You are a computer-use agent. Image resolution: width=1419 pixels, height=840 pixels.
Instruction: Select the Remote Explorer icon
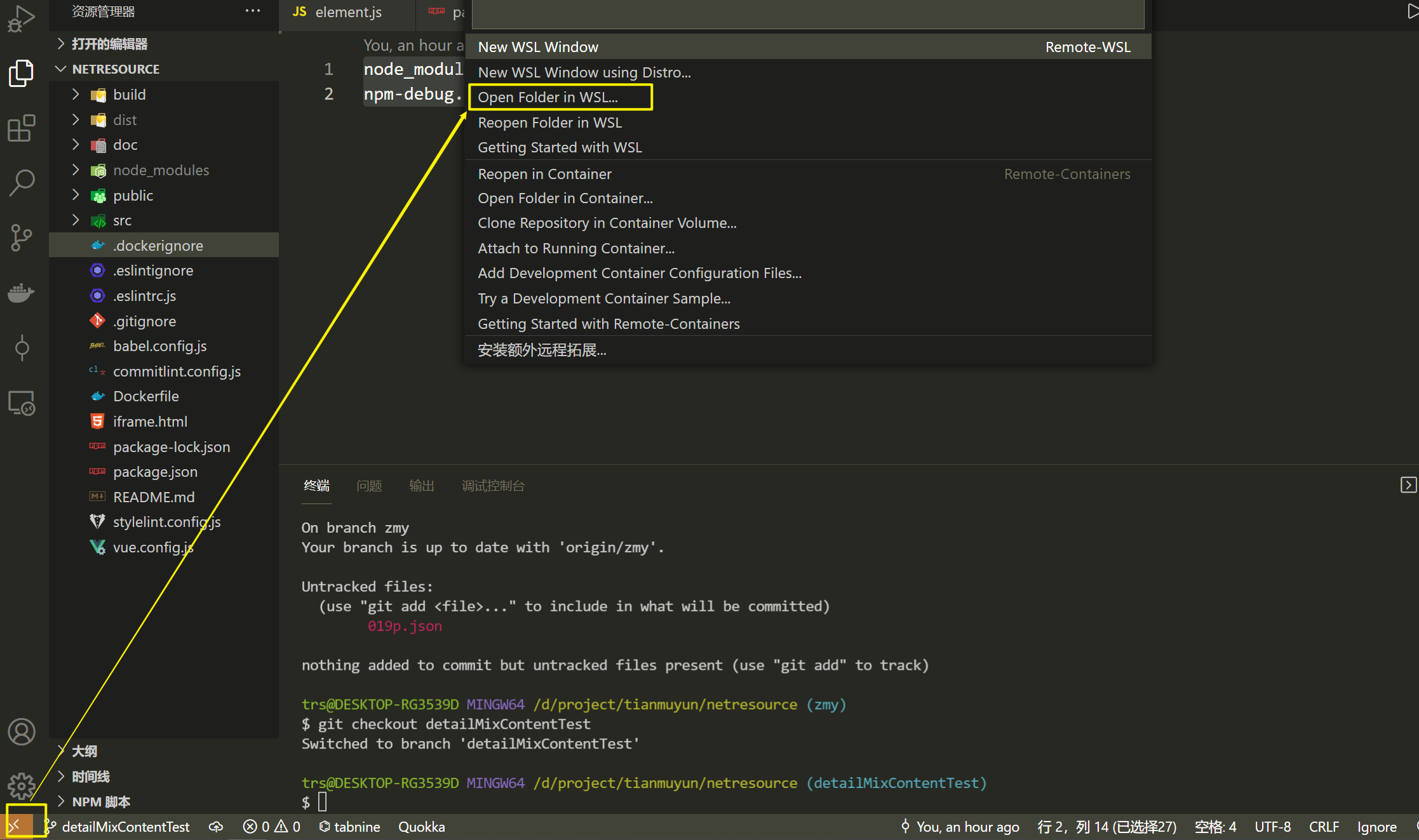[x=22, y=403]
